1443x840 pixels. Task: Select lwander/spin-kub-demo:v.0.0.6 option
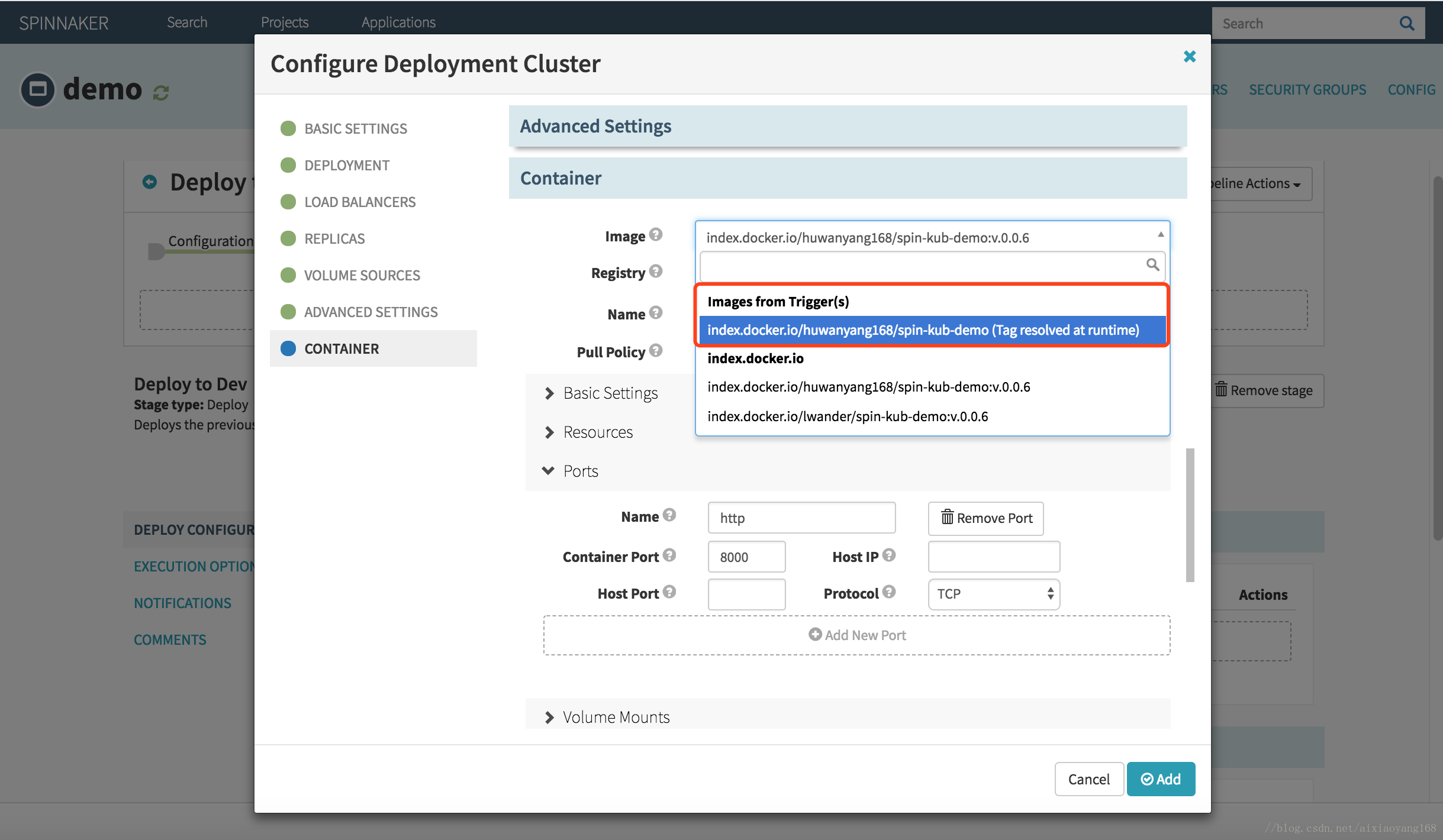coord(932,416)
